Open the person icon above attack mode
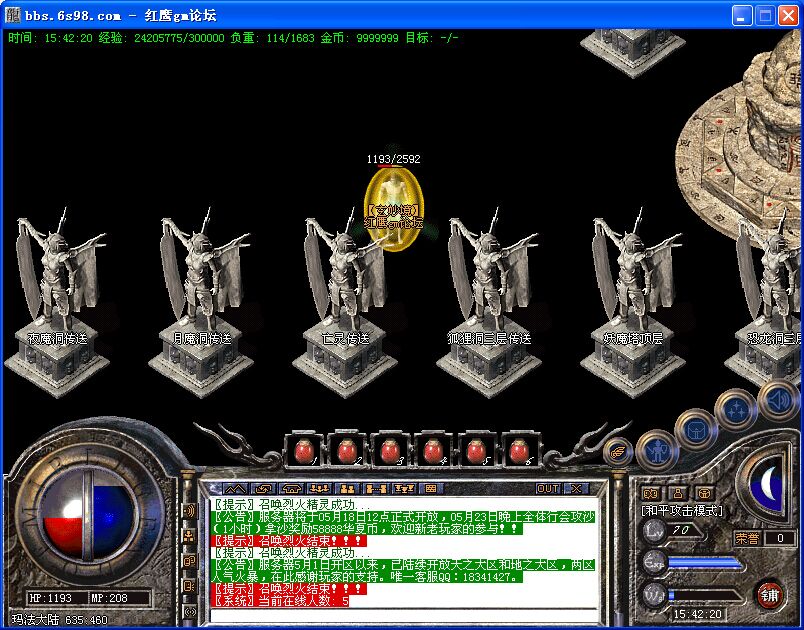The image size is (804, 630). (678, 494)
